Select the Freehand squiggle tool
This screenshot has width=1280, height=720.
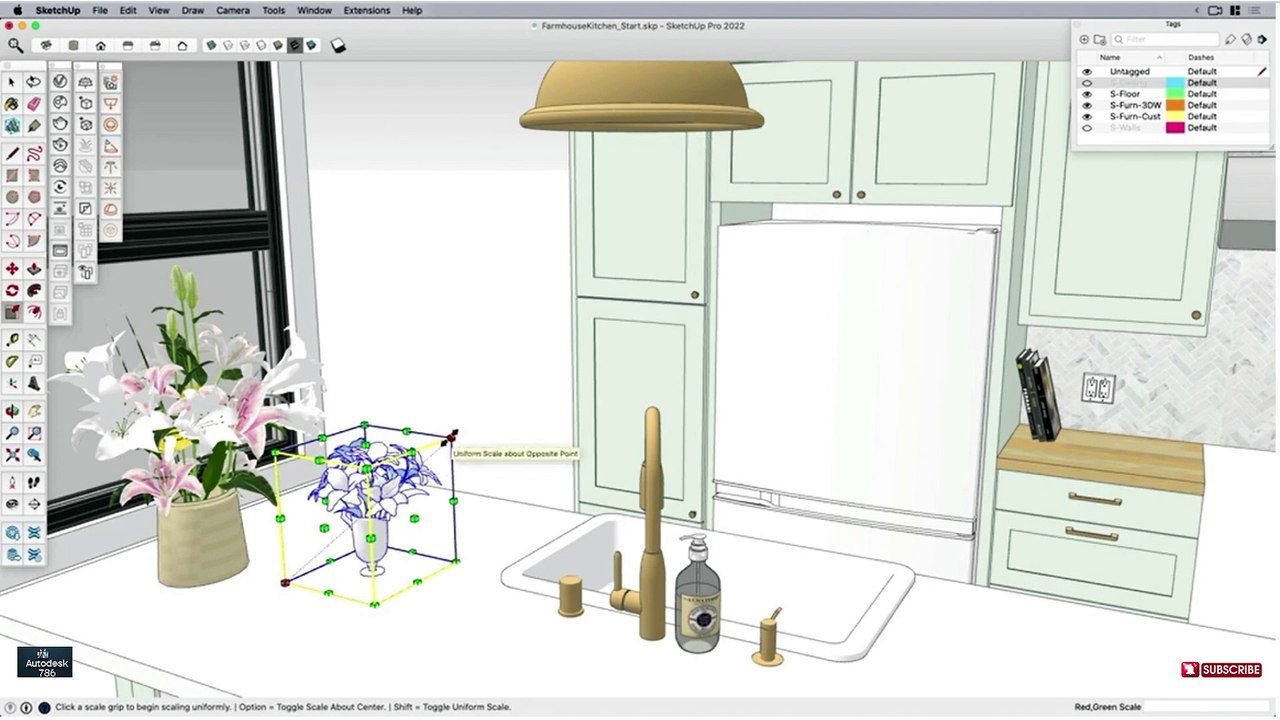pyautogui.click(x=34, y=153)
